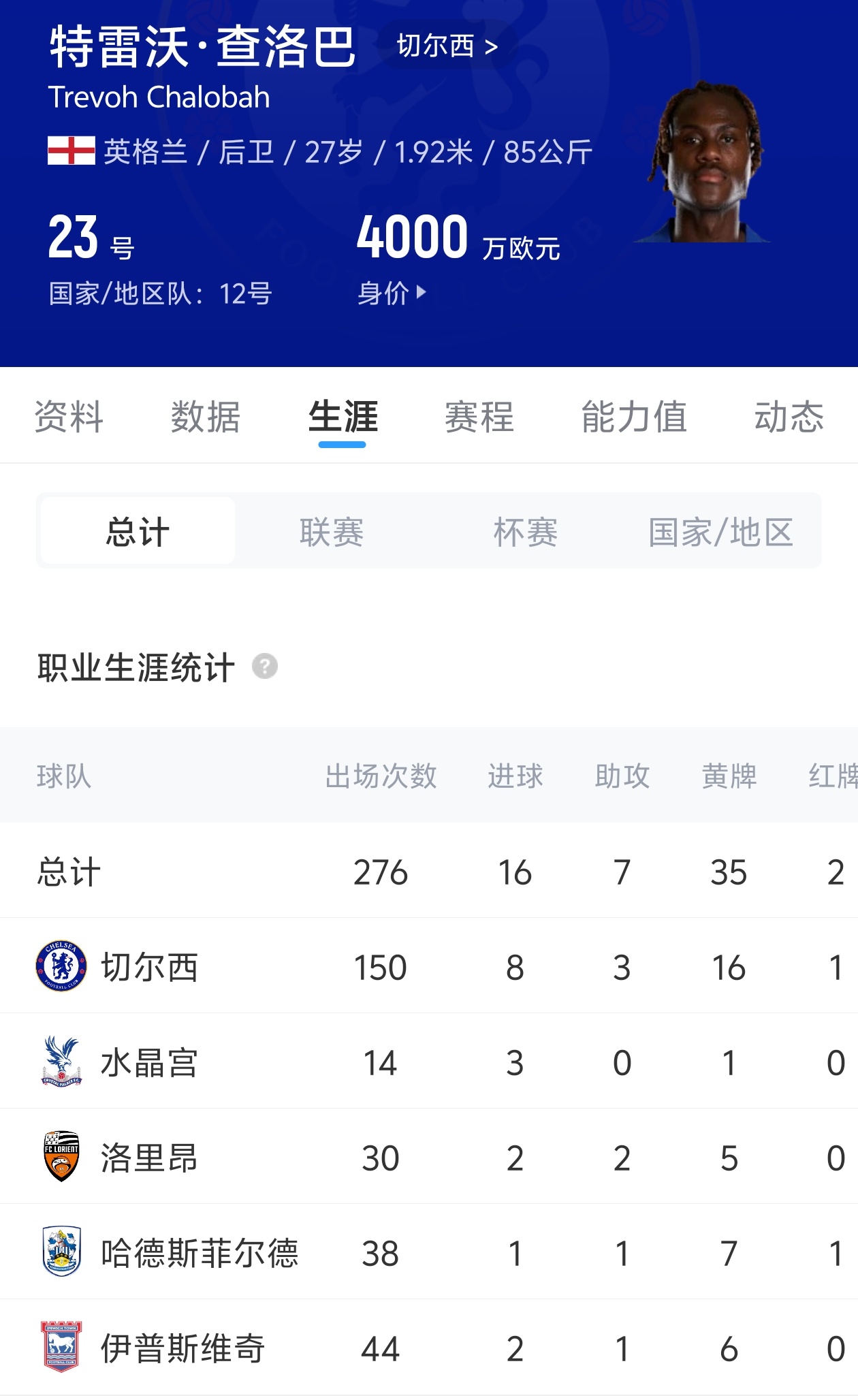
Task: Click the Chelsea club crest icon
Action: (61, 966)
